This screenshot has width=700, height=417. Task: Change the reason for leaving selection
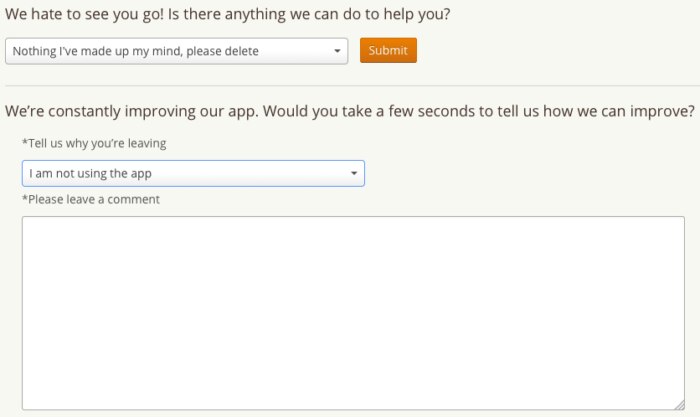tap(193, 173)
